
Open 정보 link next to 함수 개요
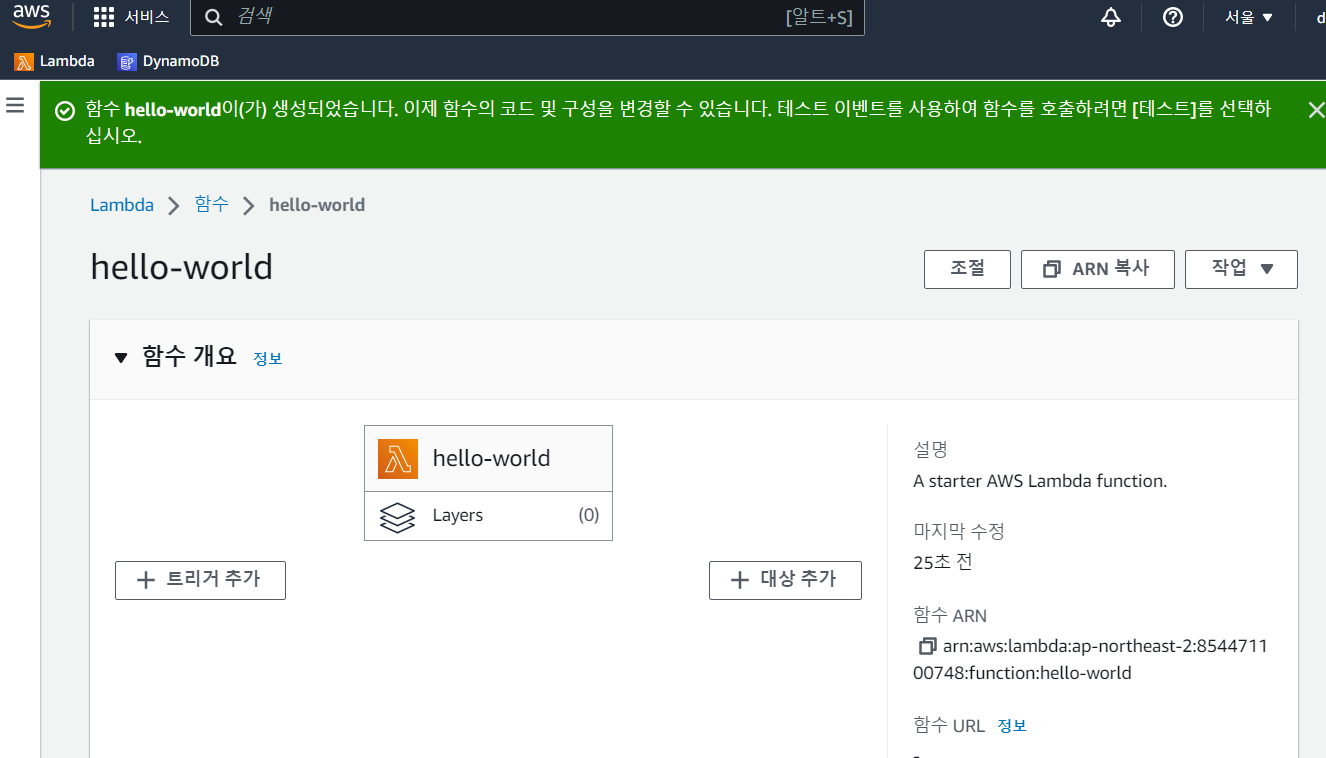[x=267, y=358]
